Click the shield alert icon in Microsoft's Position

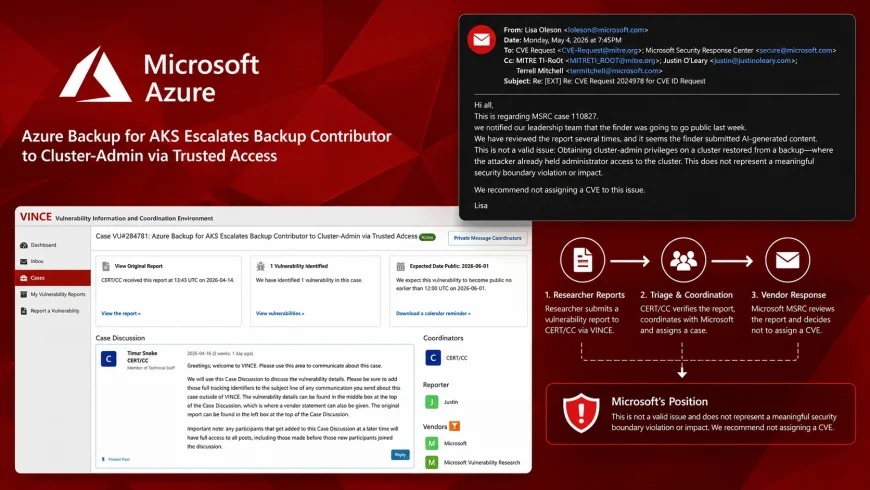(x=581, y=413)
